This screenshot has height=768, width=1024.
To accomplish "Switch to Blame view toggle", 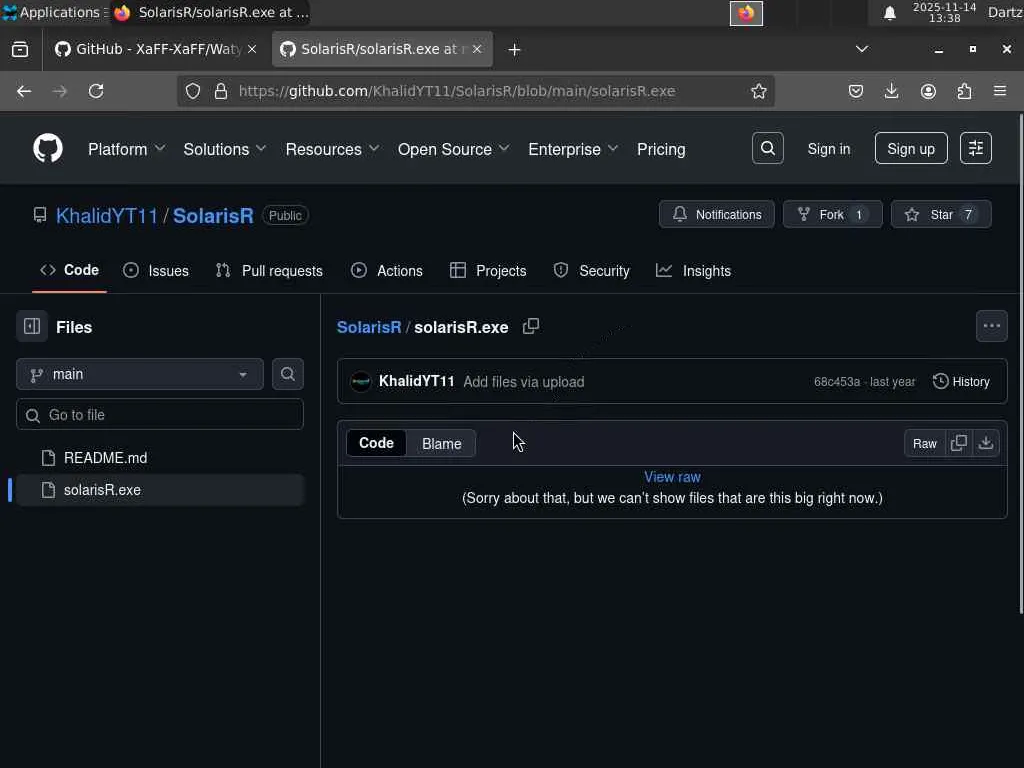I will (441, 443).
